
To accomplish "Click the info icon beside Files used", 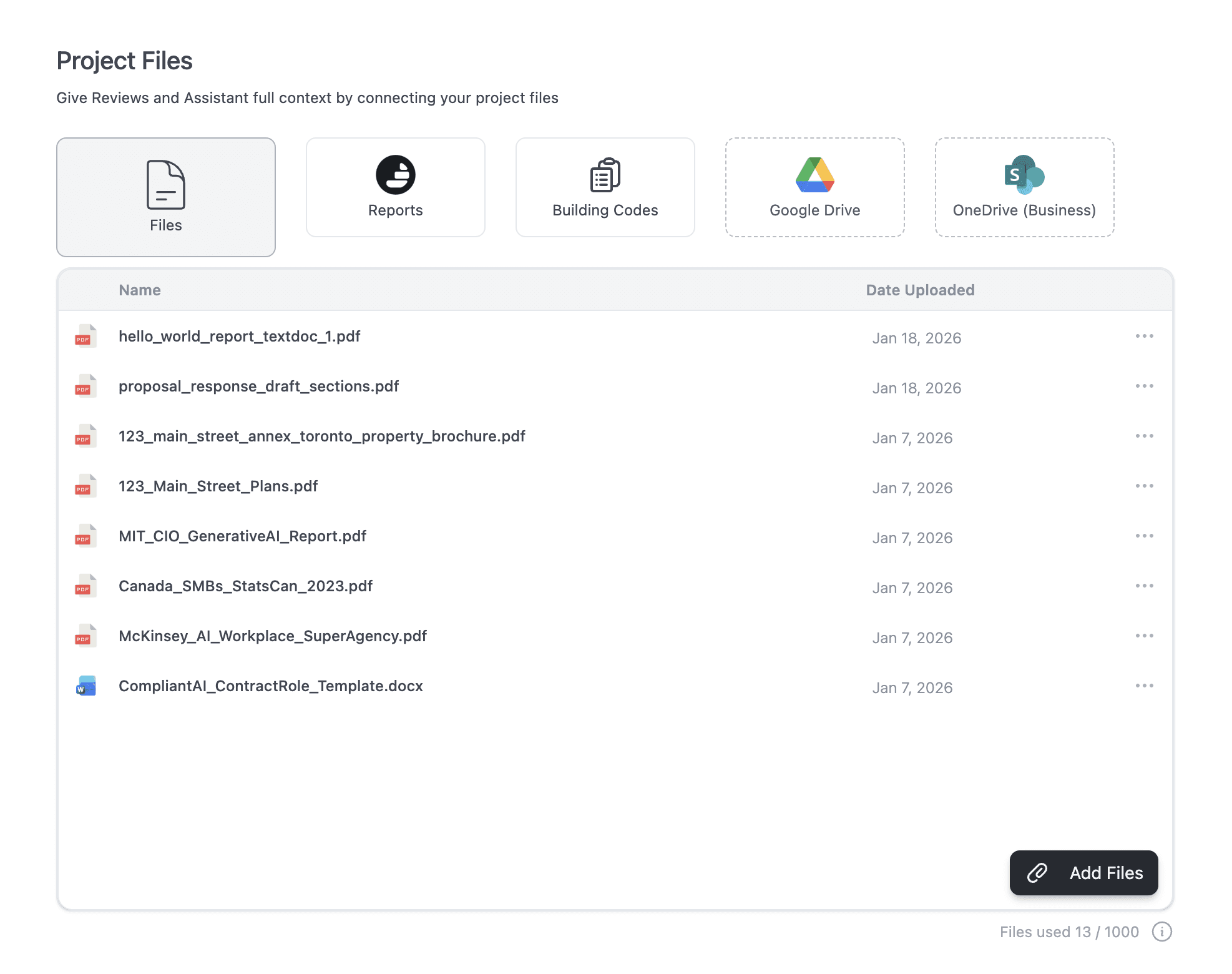I will tap(1161, 932).
